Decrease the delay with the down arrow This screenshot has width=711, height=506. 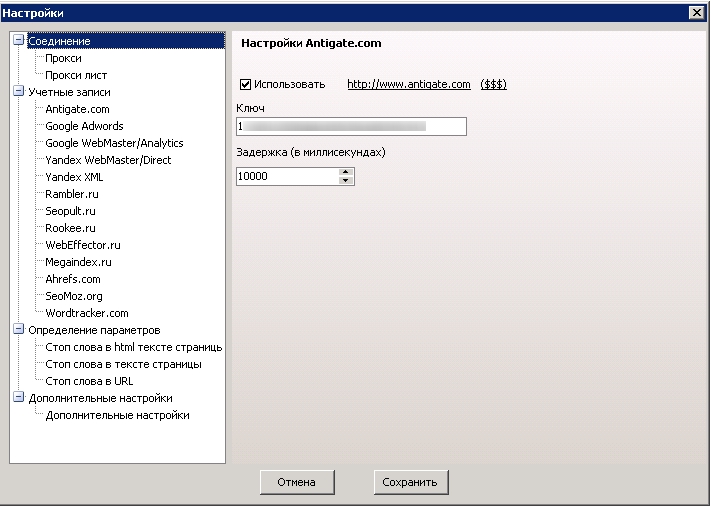point(346,180)
